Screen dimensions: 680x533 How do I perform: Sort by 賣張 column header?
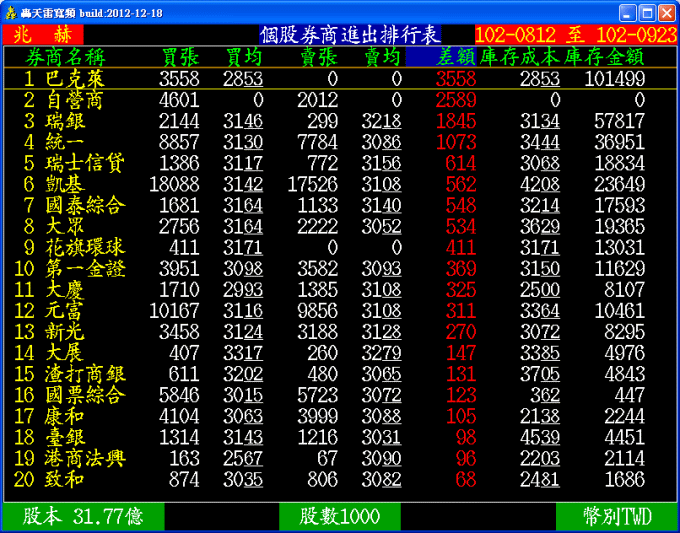[x=319, y=57]
